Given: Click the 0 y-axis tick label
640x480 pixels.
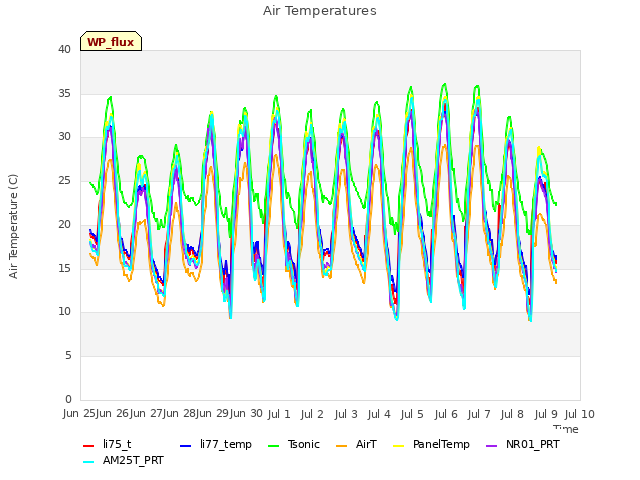Looking at the screenshot, I should tap(68, 399).
